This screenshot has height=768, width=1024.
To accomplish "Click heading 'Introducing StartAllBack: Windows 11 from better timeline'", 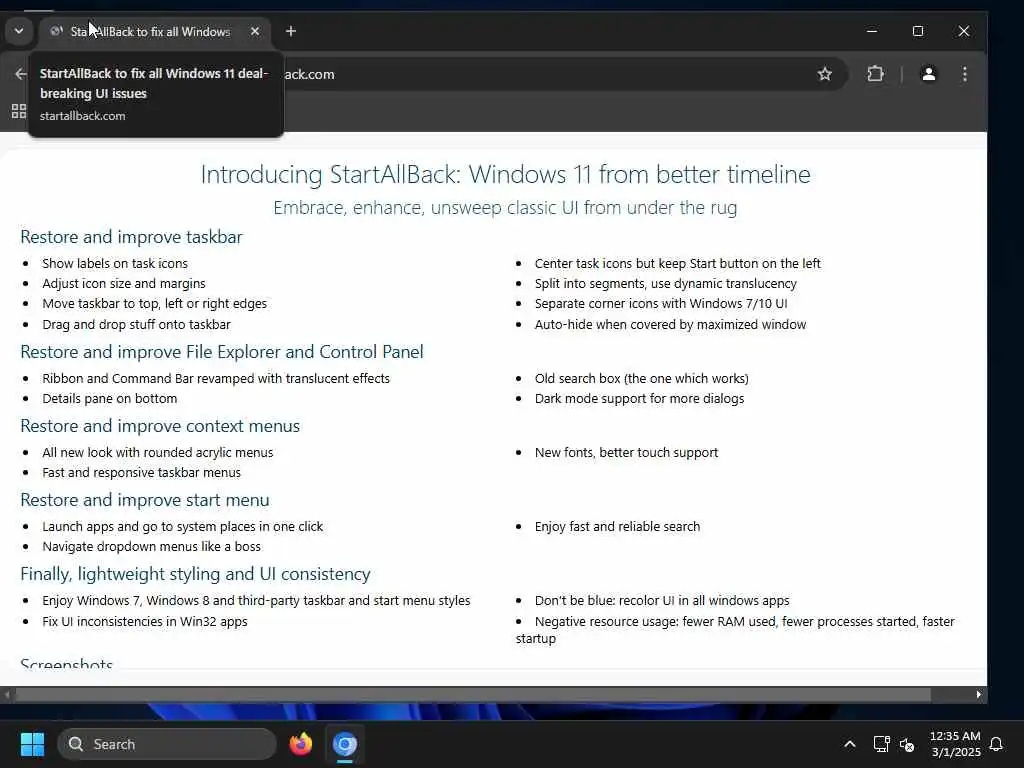I will click(505, 174).
